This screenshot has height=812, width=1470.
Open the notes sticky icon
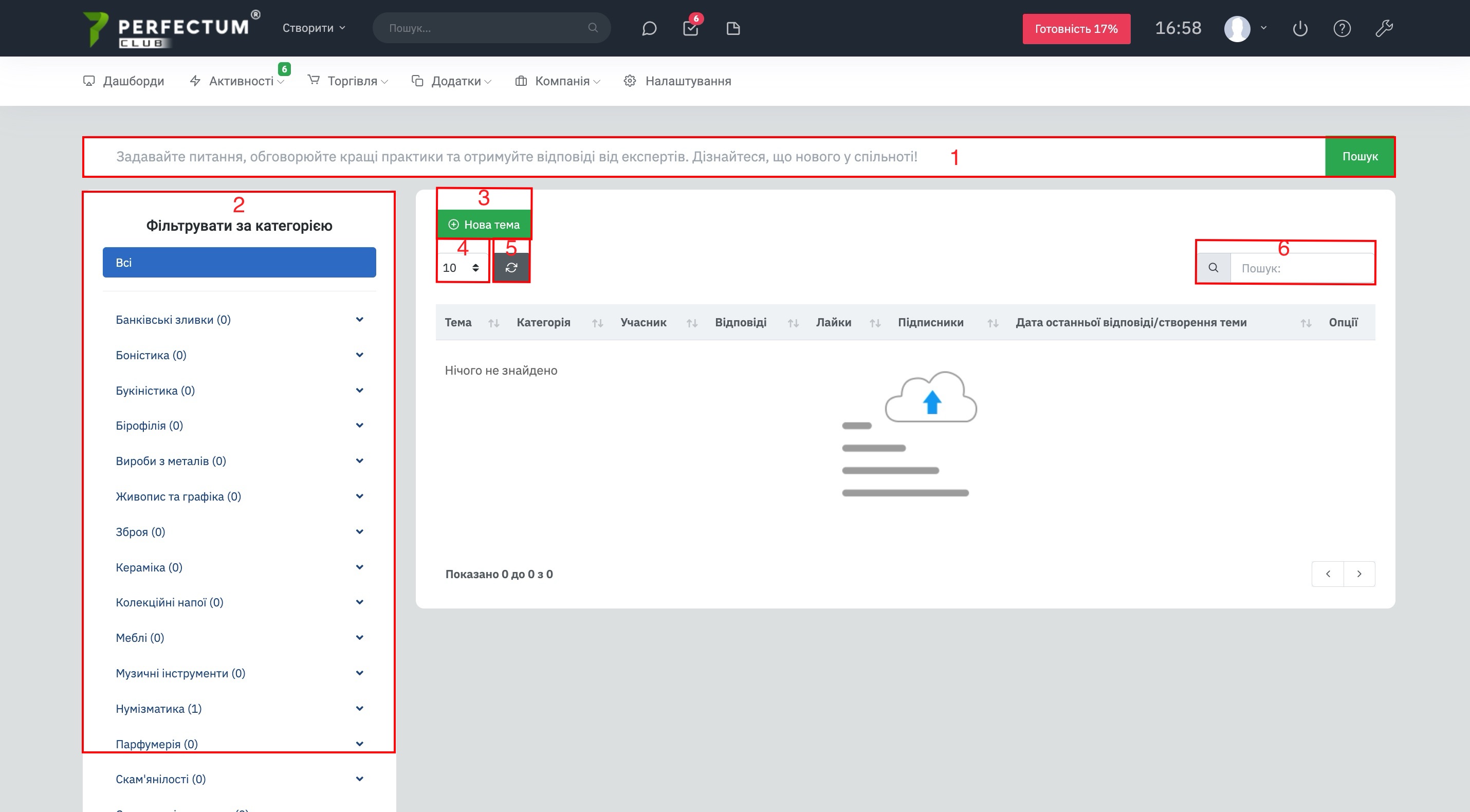point(733,29)
